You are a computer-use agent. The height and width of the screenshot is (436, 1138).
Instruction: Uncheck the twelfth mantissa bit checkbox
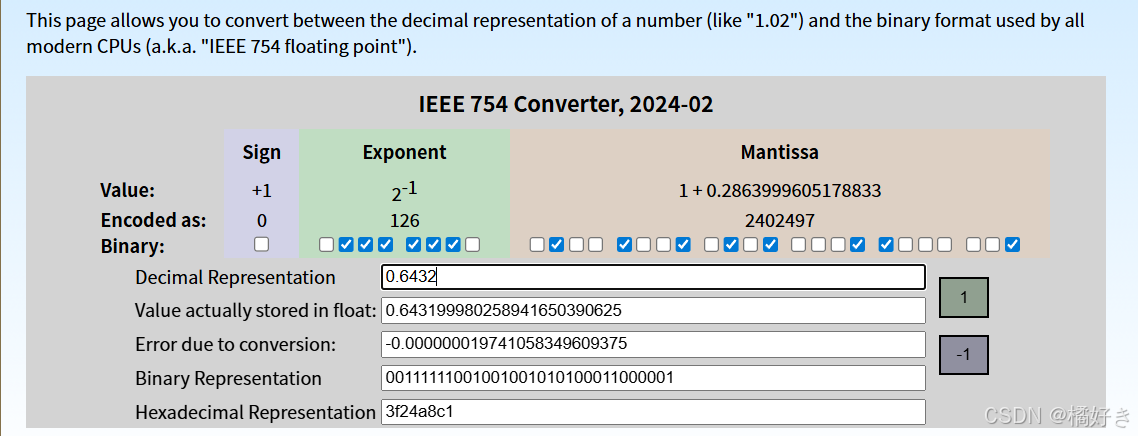[x=770, y=244]
